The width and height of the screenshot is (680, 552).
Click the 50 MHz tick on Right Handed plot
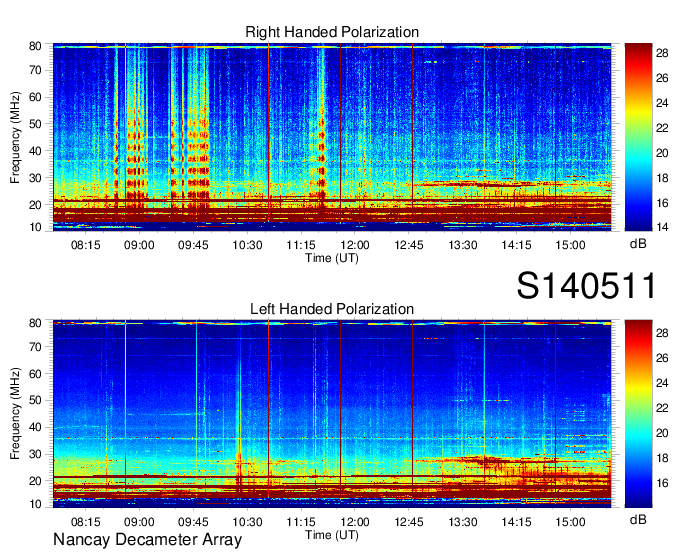coord(35,124)
